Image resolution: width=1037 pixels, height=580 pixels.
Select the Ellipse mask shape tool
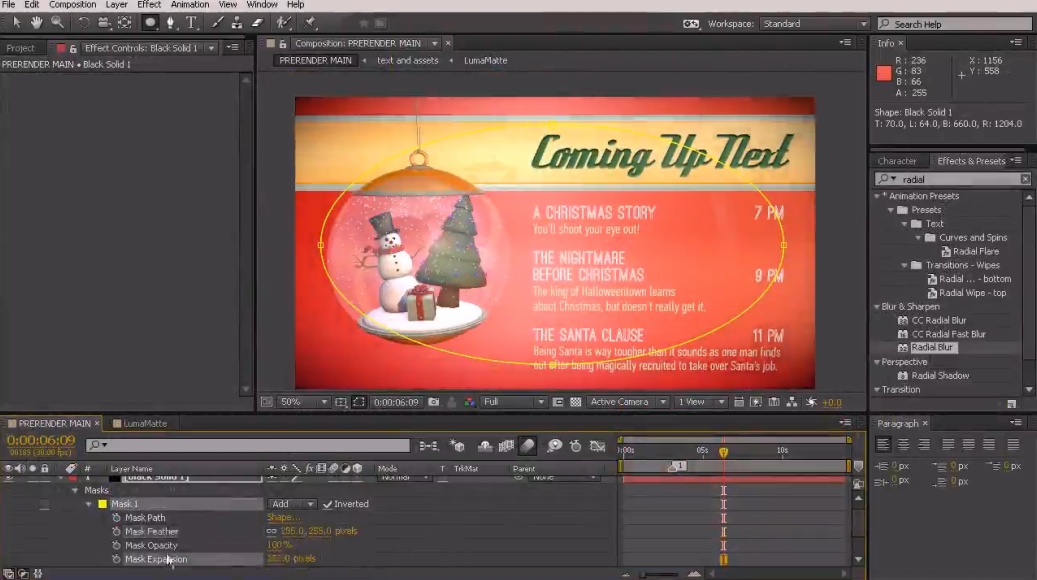click(x=150, y=23)
